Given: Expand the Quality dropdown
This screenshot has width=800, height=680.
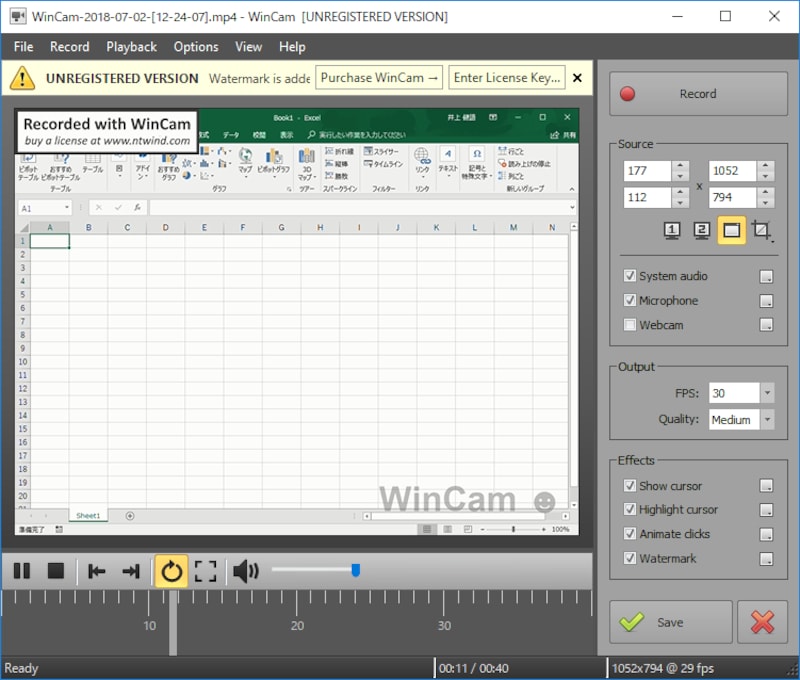Looking at the screenshot, I should 766,420.
